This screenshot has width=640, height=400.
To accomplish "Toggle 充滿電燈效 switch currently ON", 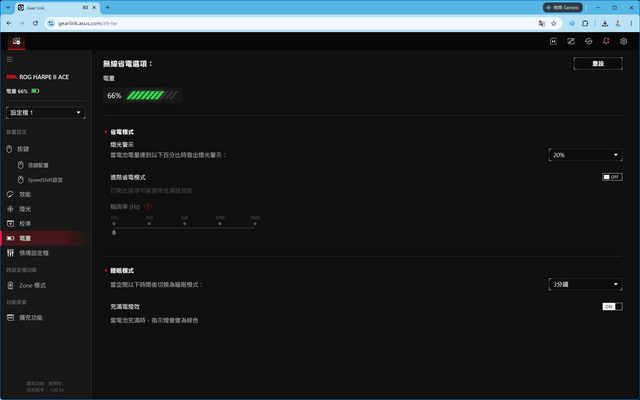I will [612, 307].
